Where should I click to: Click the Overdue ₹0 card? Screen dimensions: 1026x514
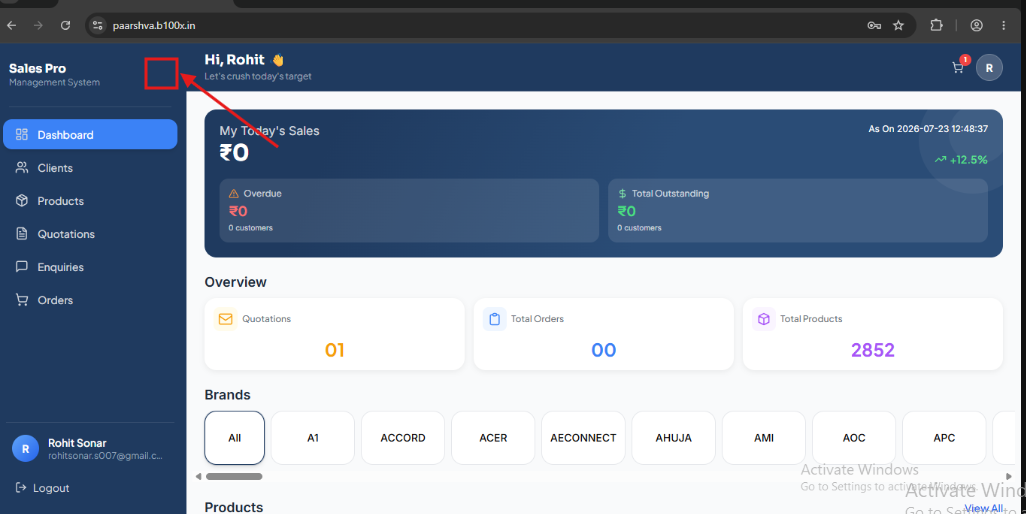pos(409,211)
